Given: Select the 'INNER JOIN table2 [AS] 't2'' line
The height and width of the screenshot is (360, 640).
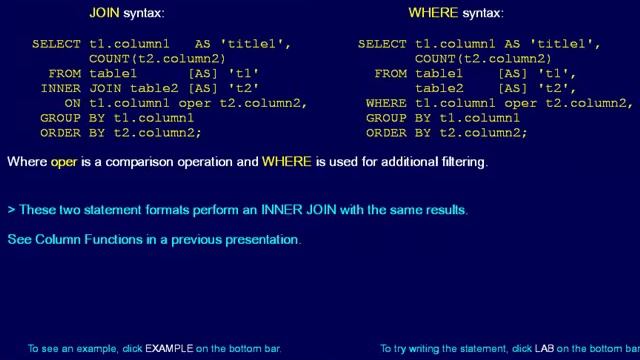Looking at the screenshot, I should coord(150,89).
